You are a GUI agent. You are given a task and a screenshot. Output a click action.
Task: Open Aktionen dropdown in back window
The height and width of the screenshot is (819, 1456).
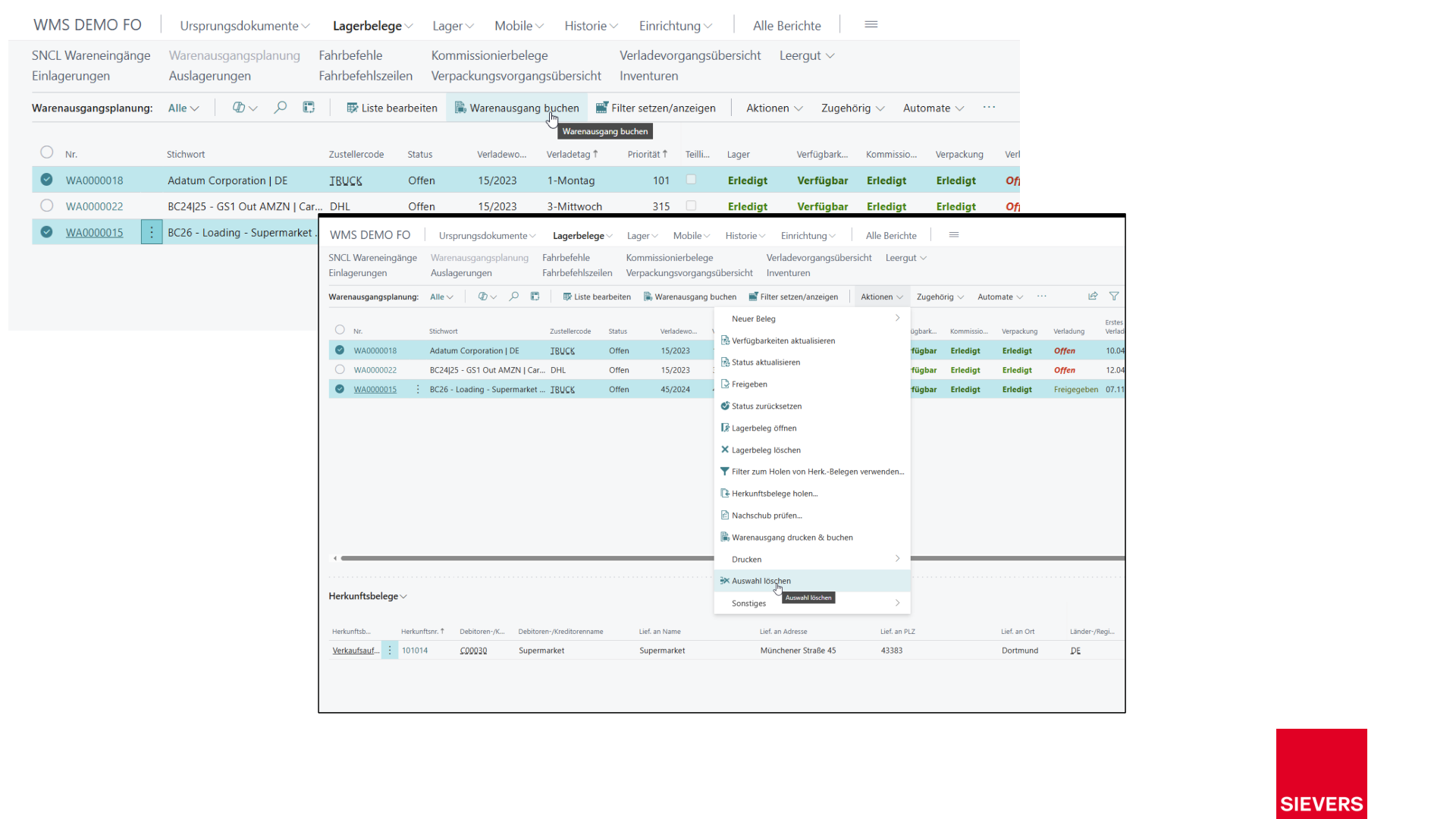click(x=774, y=108)
